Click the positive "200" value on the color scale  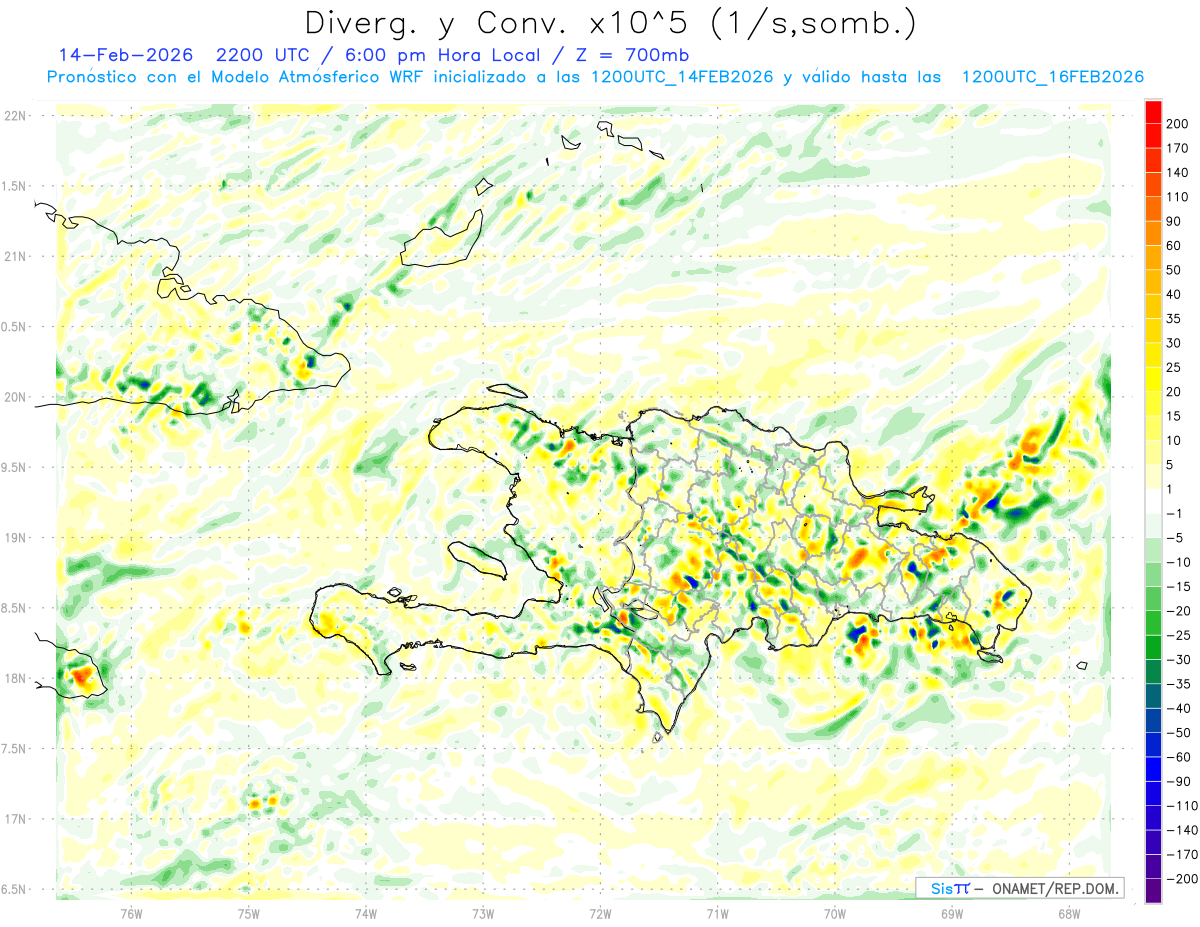(1178, 124)
